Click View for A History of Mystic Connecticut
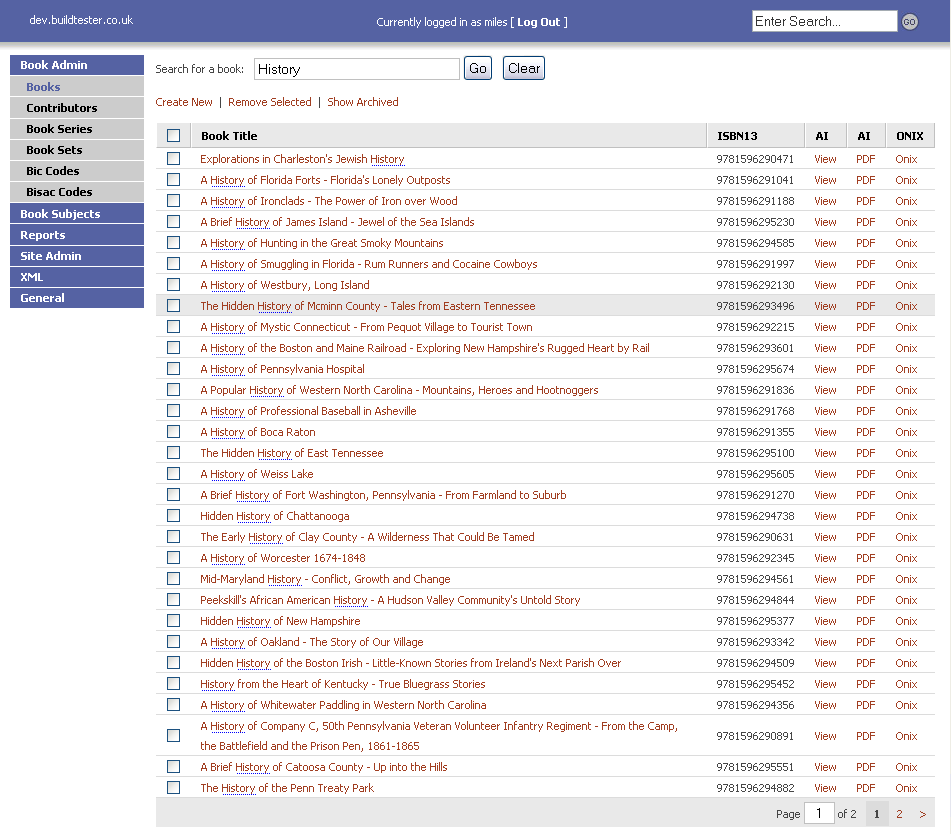 click(825, 327)
